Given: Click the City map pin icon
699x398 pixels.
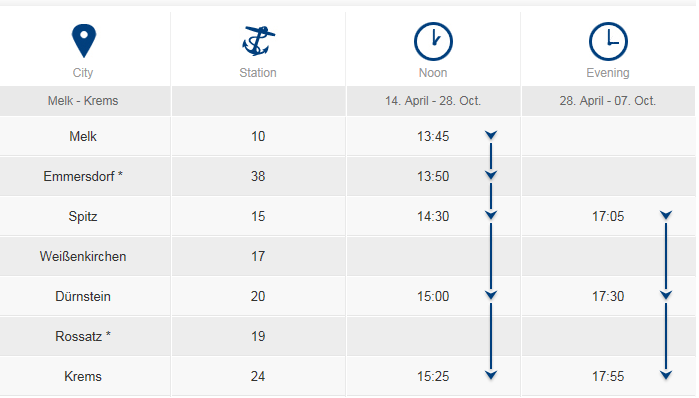Looking at the screenshot, I should tap(84, 41).
